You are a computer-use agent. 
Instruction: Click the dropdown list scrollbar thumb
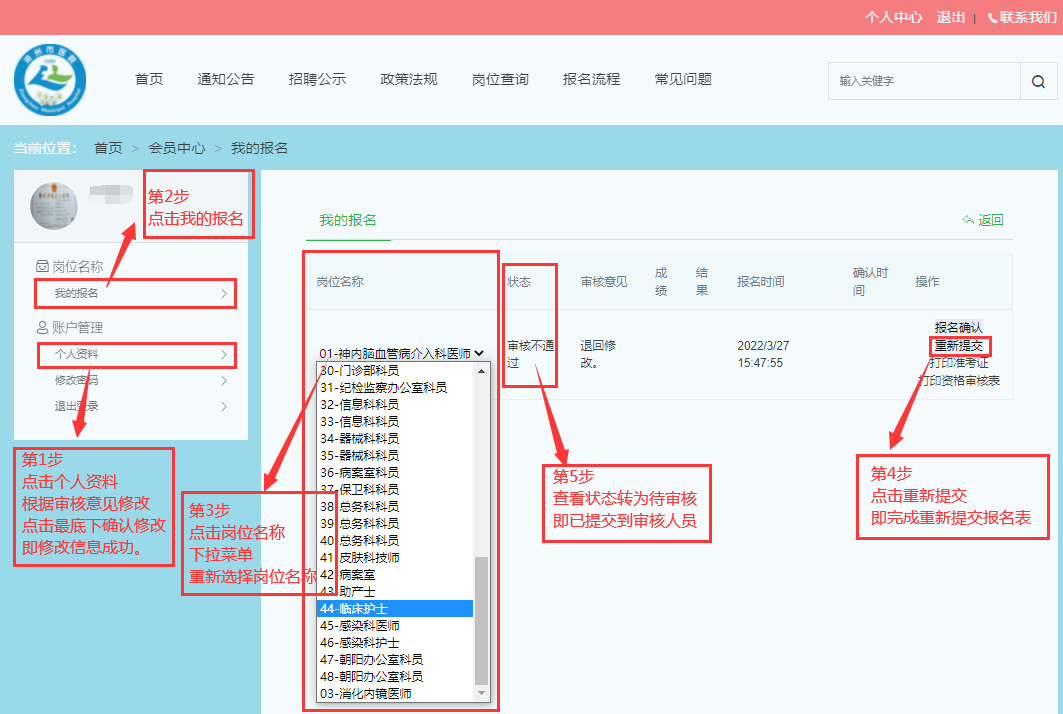pos(481,620)
